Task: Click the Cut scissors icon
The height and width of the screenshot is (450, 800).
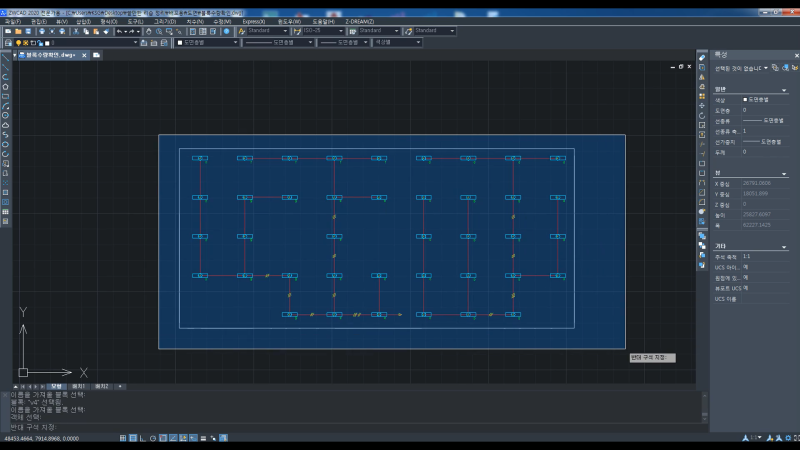Action: click(76, 31)
